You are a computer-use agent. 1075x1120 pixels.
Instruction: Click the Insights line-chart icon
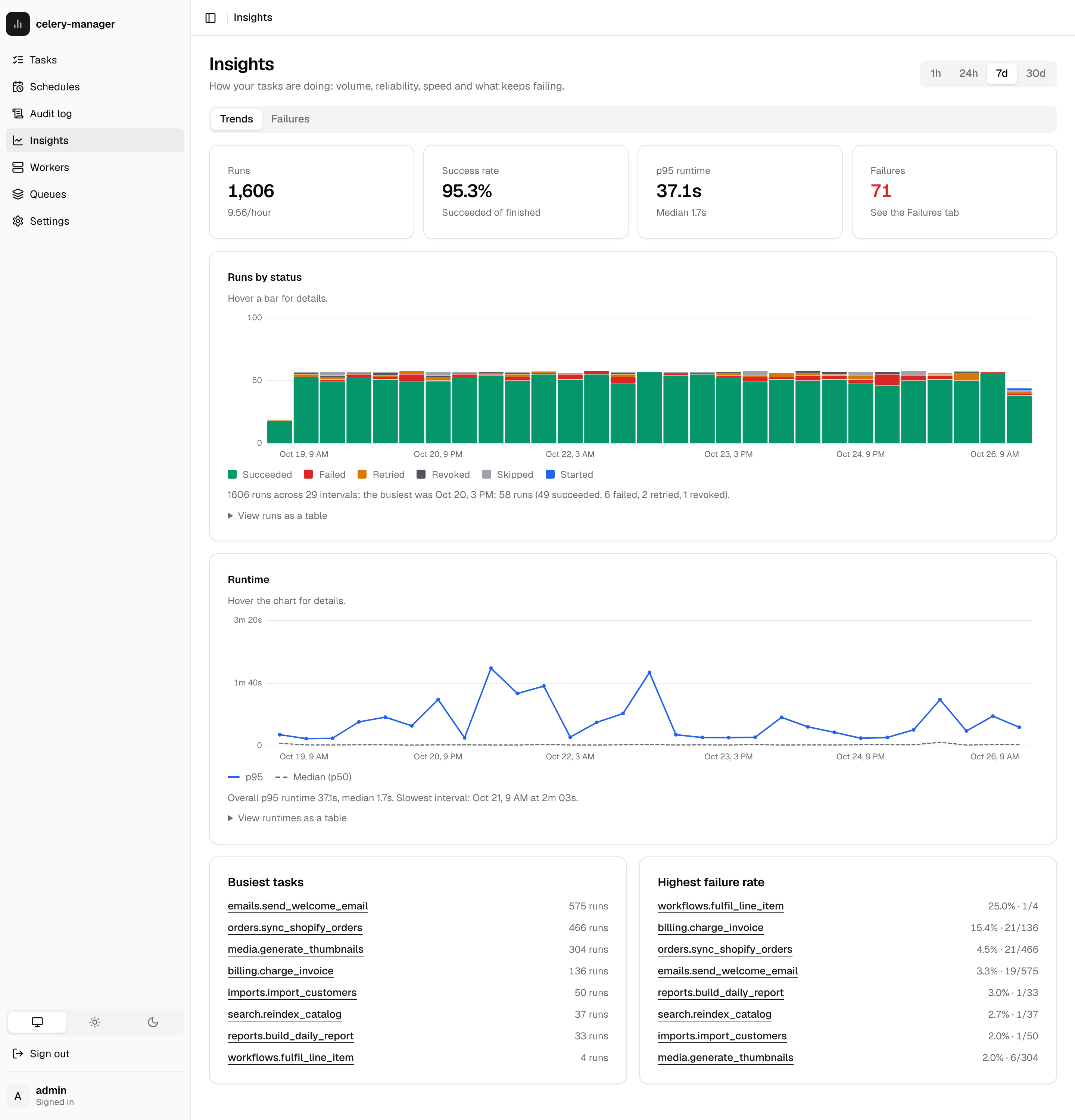18,141
